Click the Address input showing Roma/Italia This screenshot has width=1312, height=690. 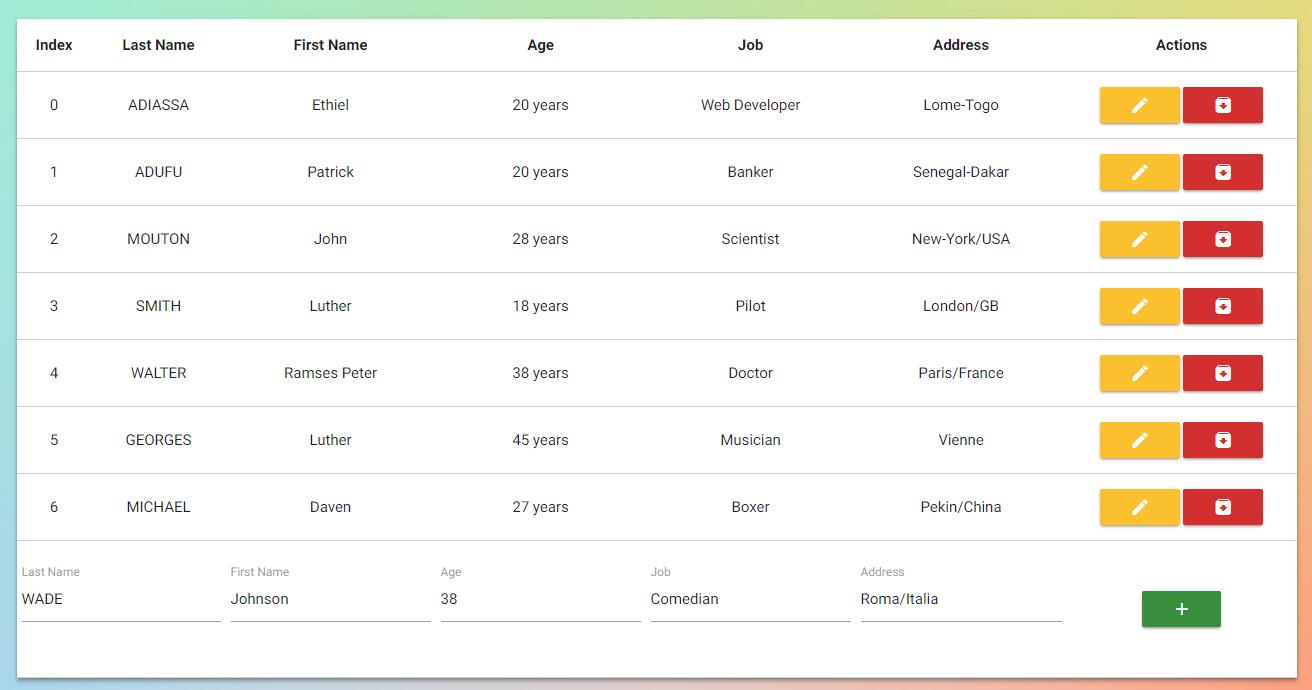coord(960,599)
